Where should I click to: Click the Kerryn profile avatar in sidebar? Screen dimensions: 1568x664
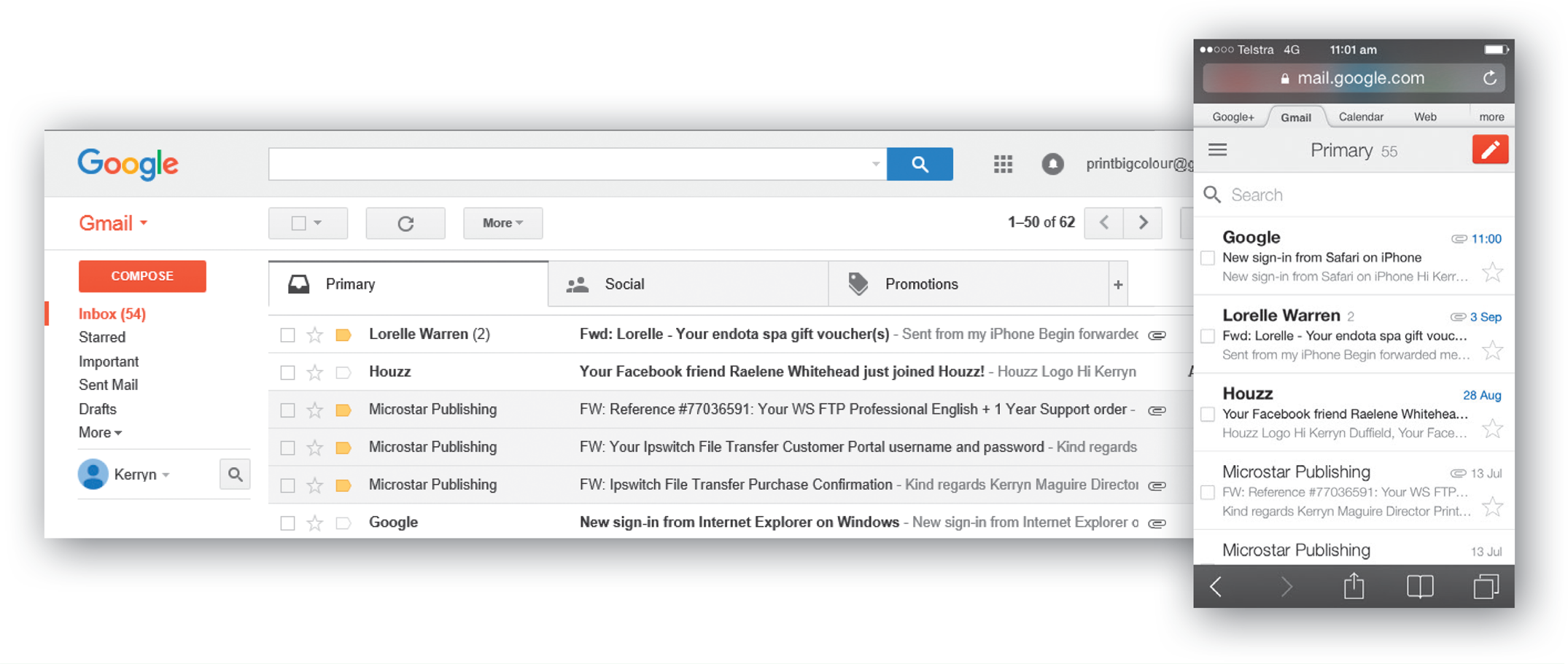(93, 474)
